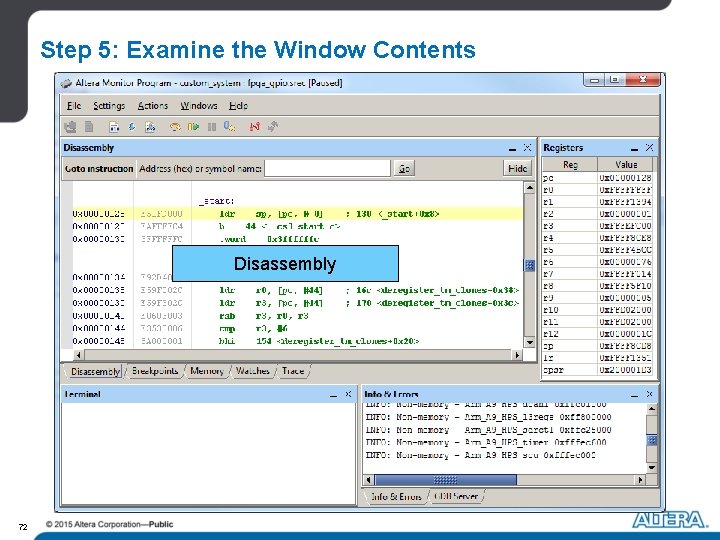Click the Disassembly horizontal scrollbar right arrow
The image size is (720, 540).
[x=518, y=355]
